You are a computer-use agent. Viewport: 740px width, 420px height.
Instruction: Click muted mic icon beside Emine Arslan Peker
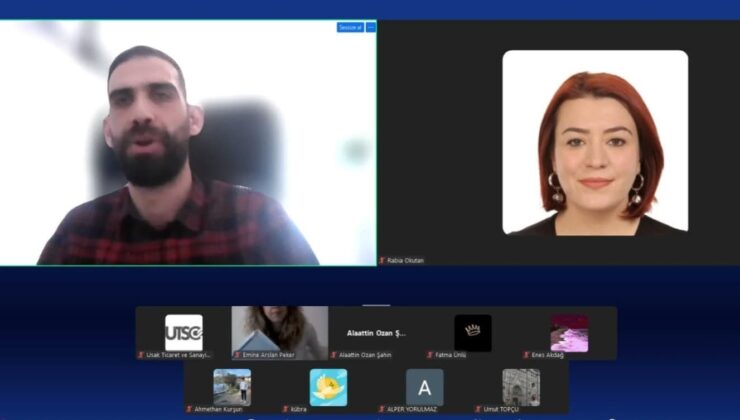point(237,355)
